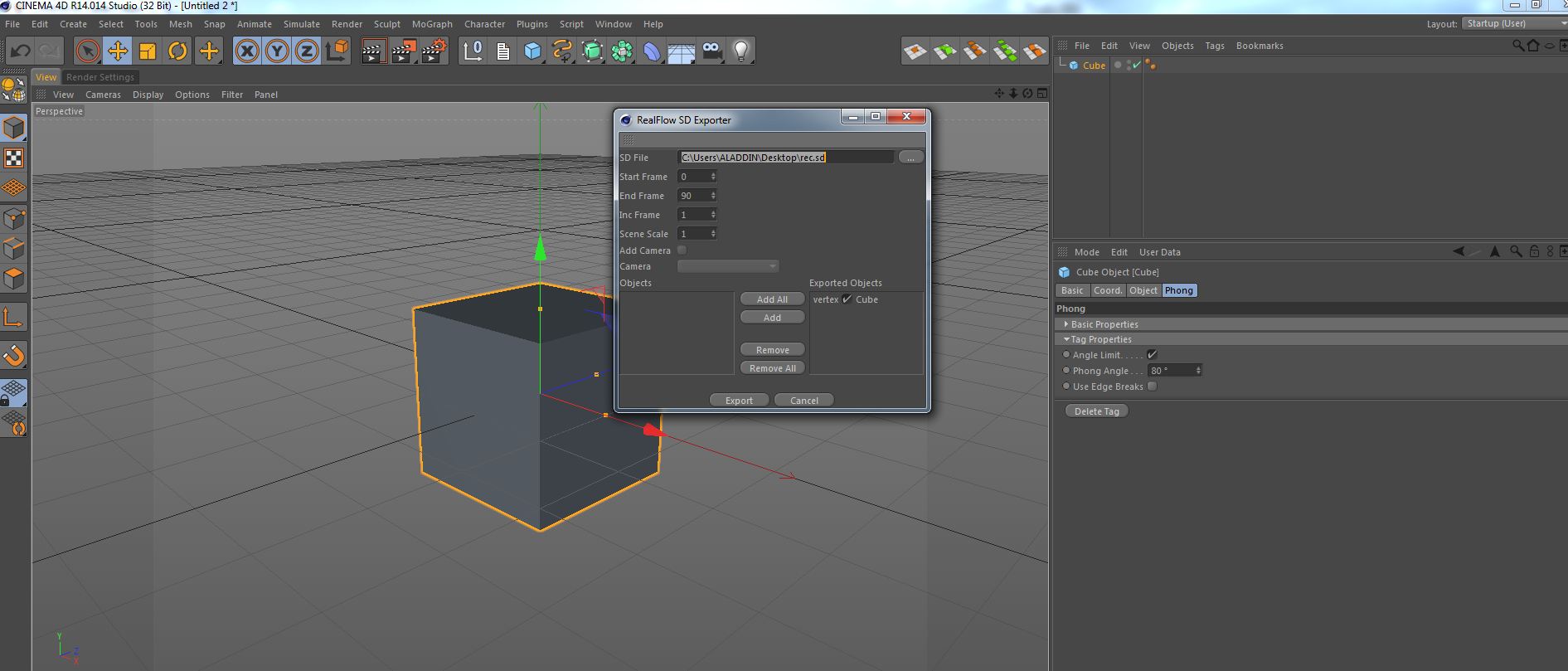Viewport: 1568px width, 671px height.
Task: Toggle X-axis lock
Action: click(246, 51)
